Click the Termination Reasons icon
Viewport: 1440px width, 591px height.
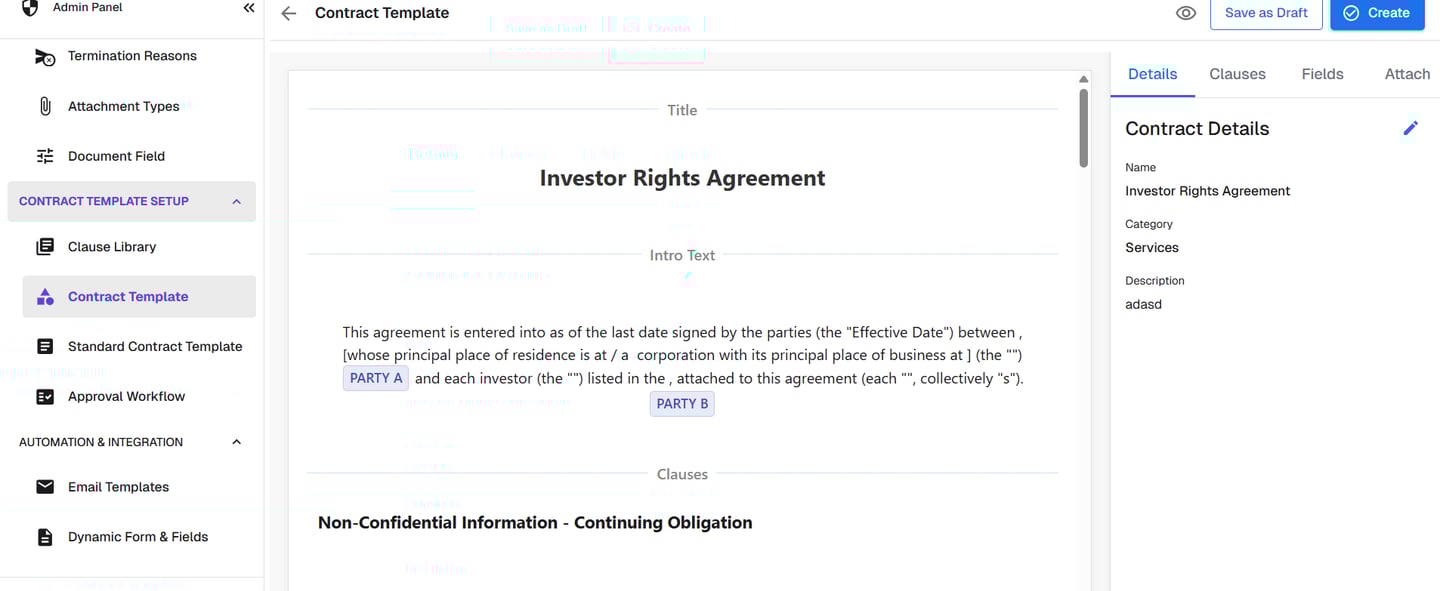(45, 57)
